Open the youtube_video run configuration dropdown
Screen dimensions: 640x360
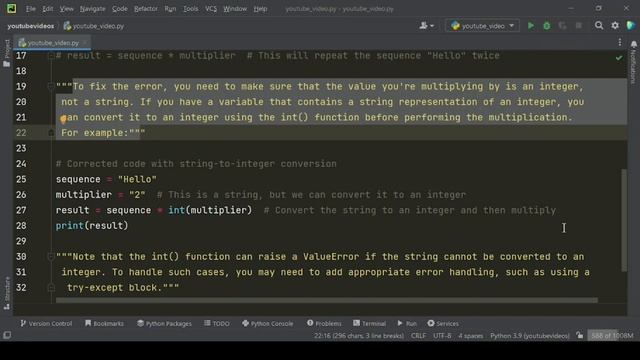[482, 26]
